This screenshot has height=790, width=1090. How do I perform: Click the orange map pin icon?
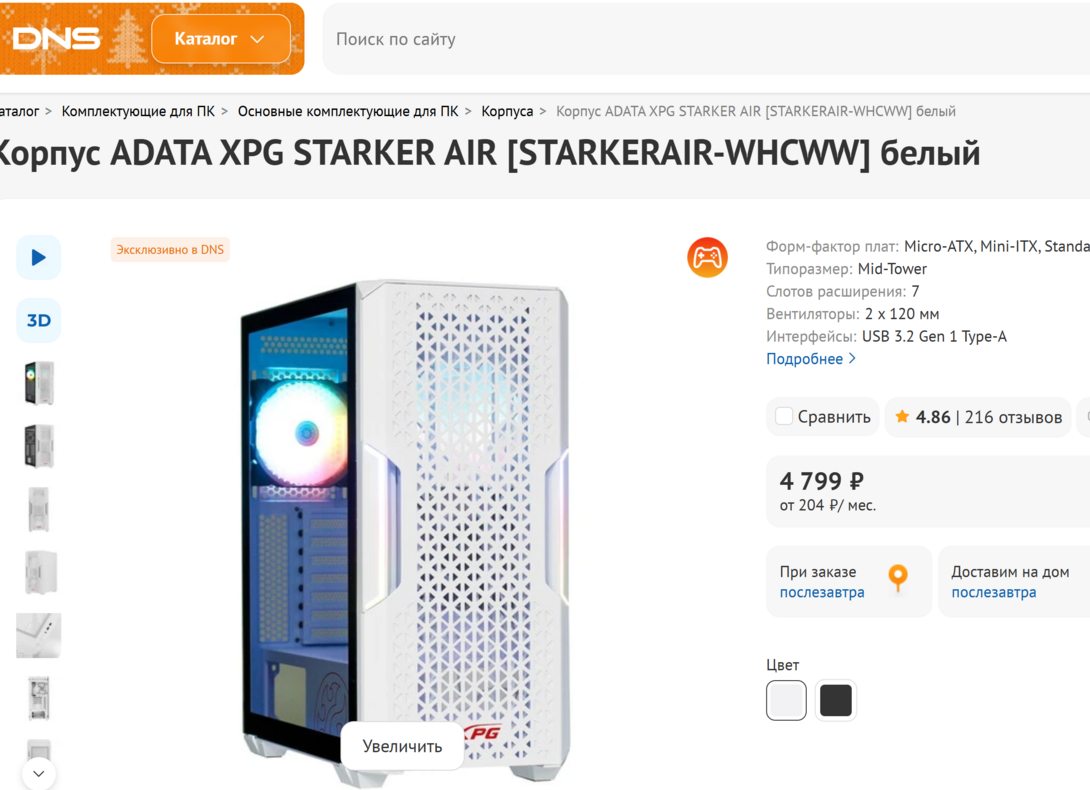pos(898,578)
